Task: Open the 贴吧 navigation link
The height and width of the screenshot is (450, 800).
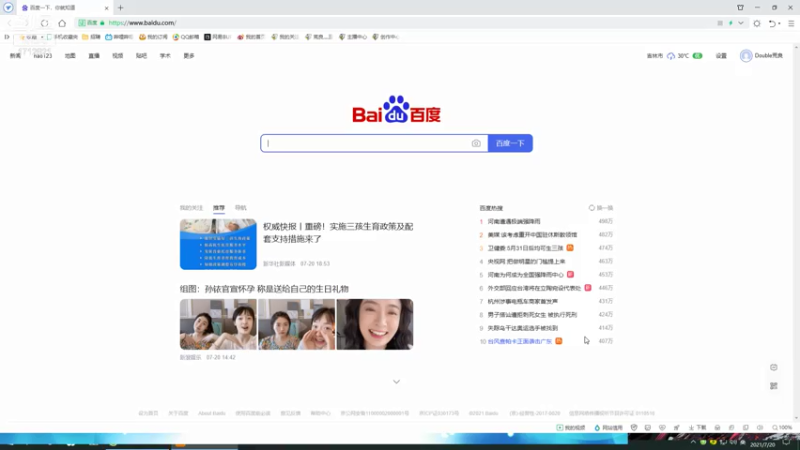Action: click(x=141, y=56)
